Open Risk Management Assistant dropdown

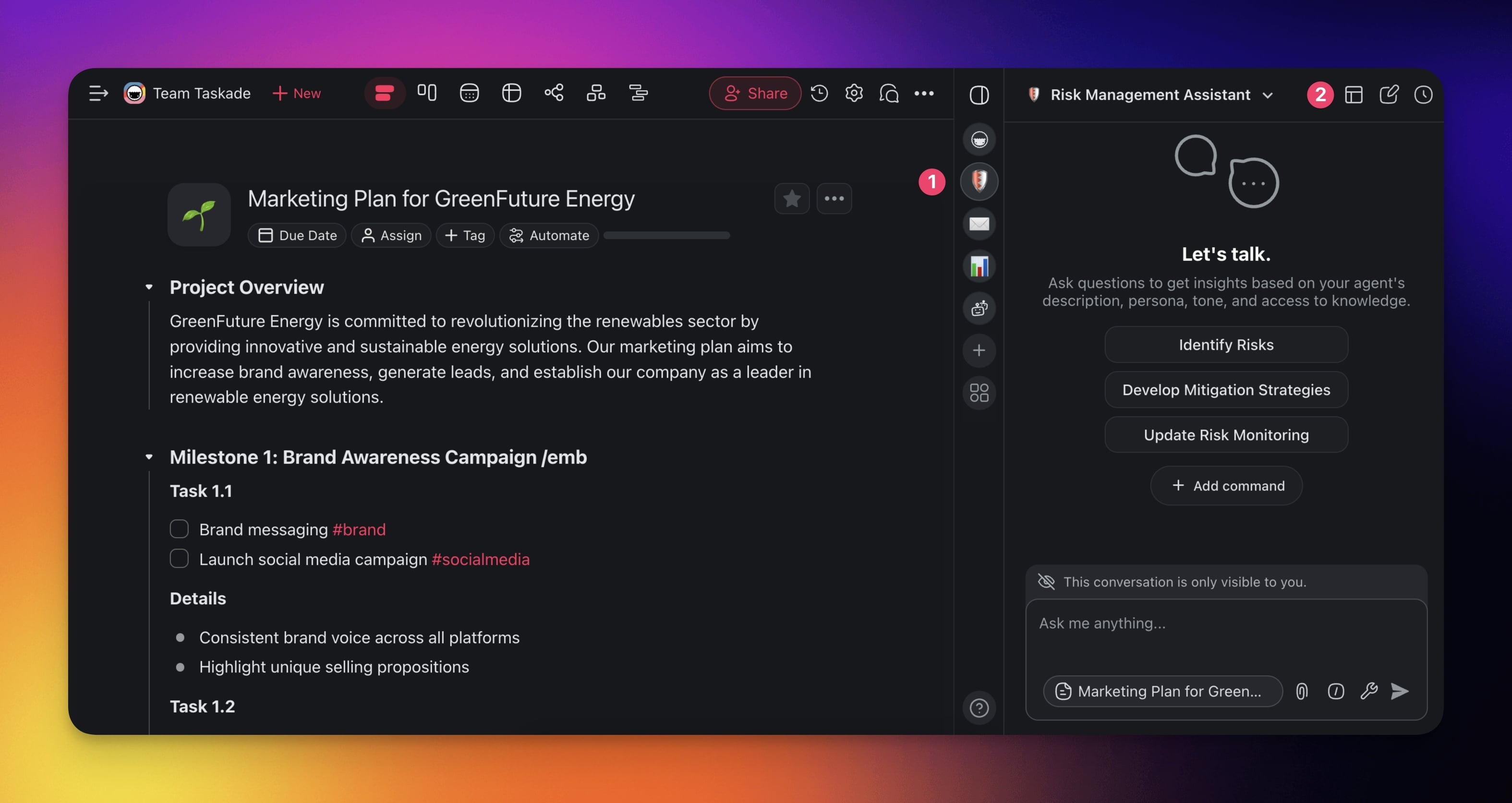click(x=1267, y=95)
